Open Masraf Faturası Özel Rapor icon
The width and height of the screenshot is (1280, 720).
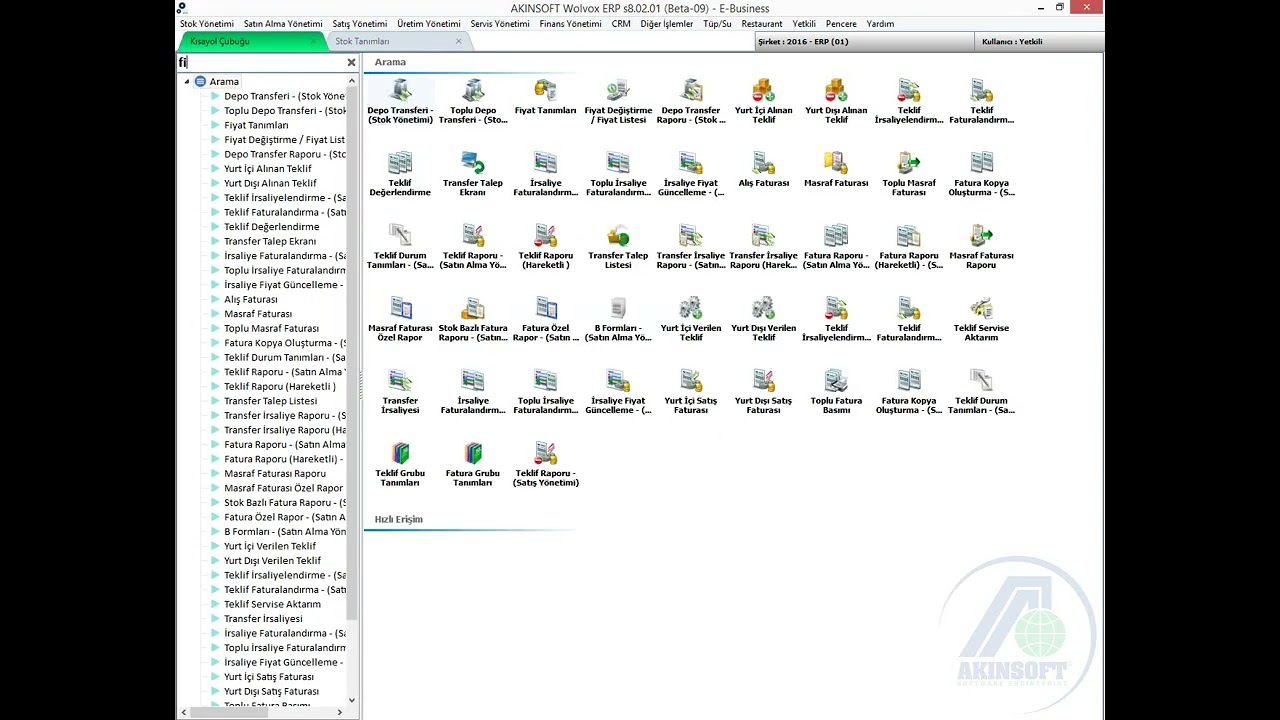click(x=400, y=320)
